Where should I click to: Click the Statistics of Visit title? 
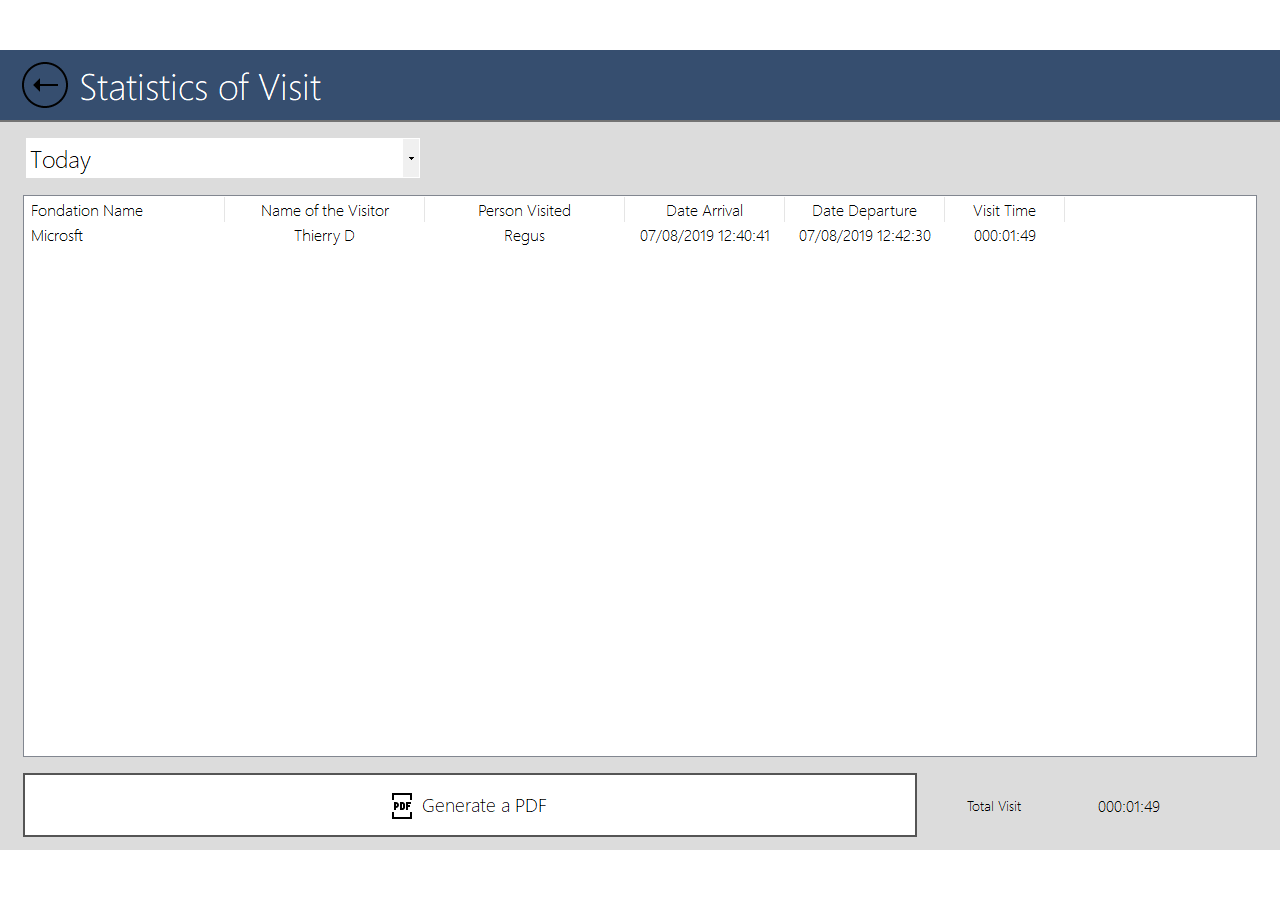pyautogui.click(x=200, y=87)
